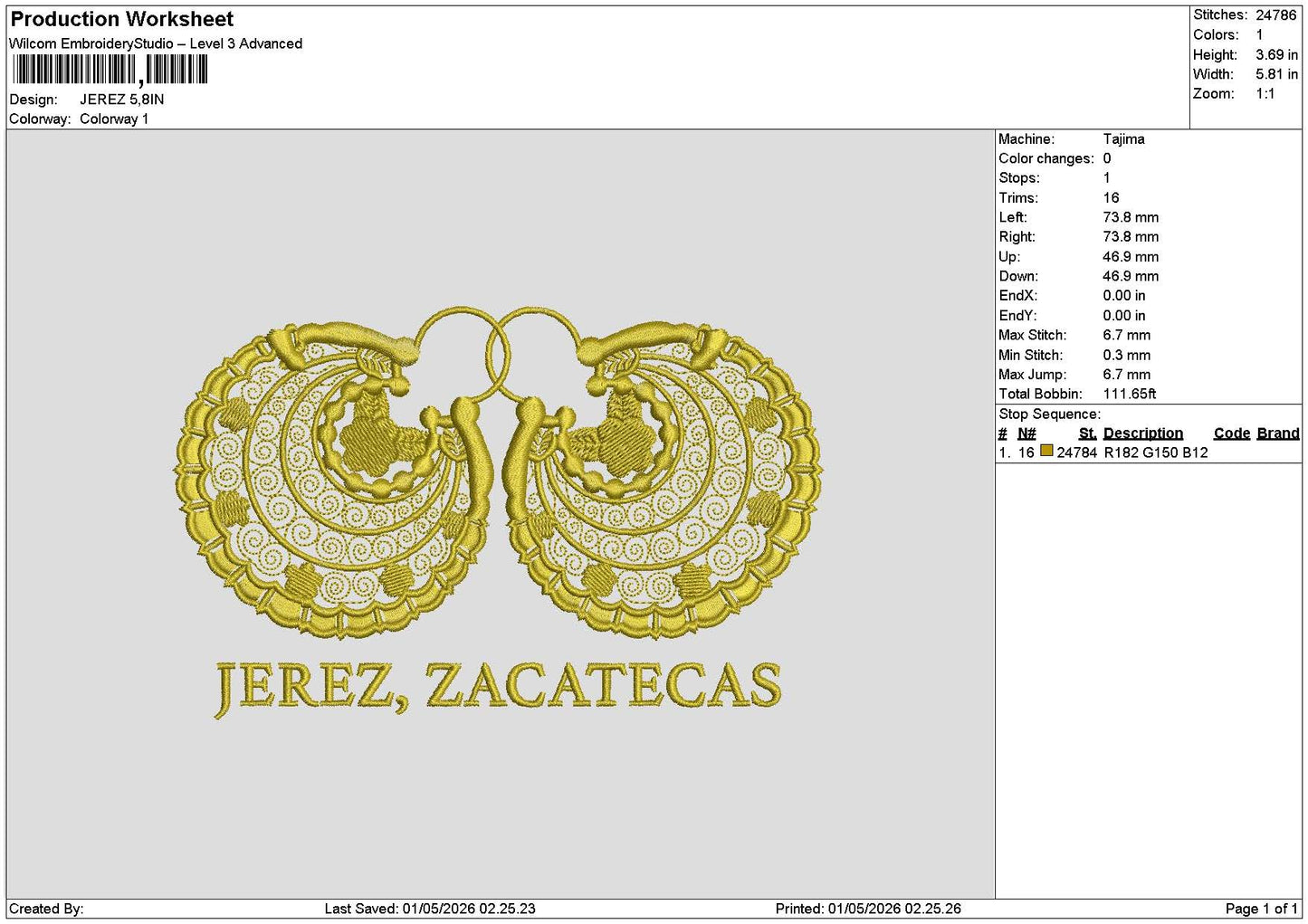Click the Page 1 of 1 indicator

(x=1261, y=909)
